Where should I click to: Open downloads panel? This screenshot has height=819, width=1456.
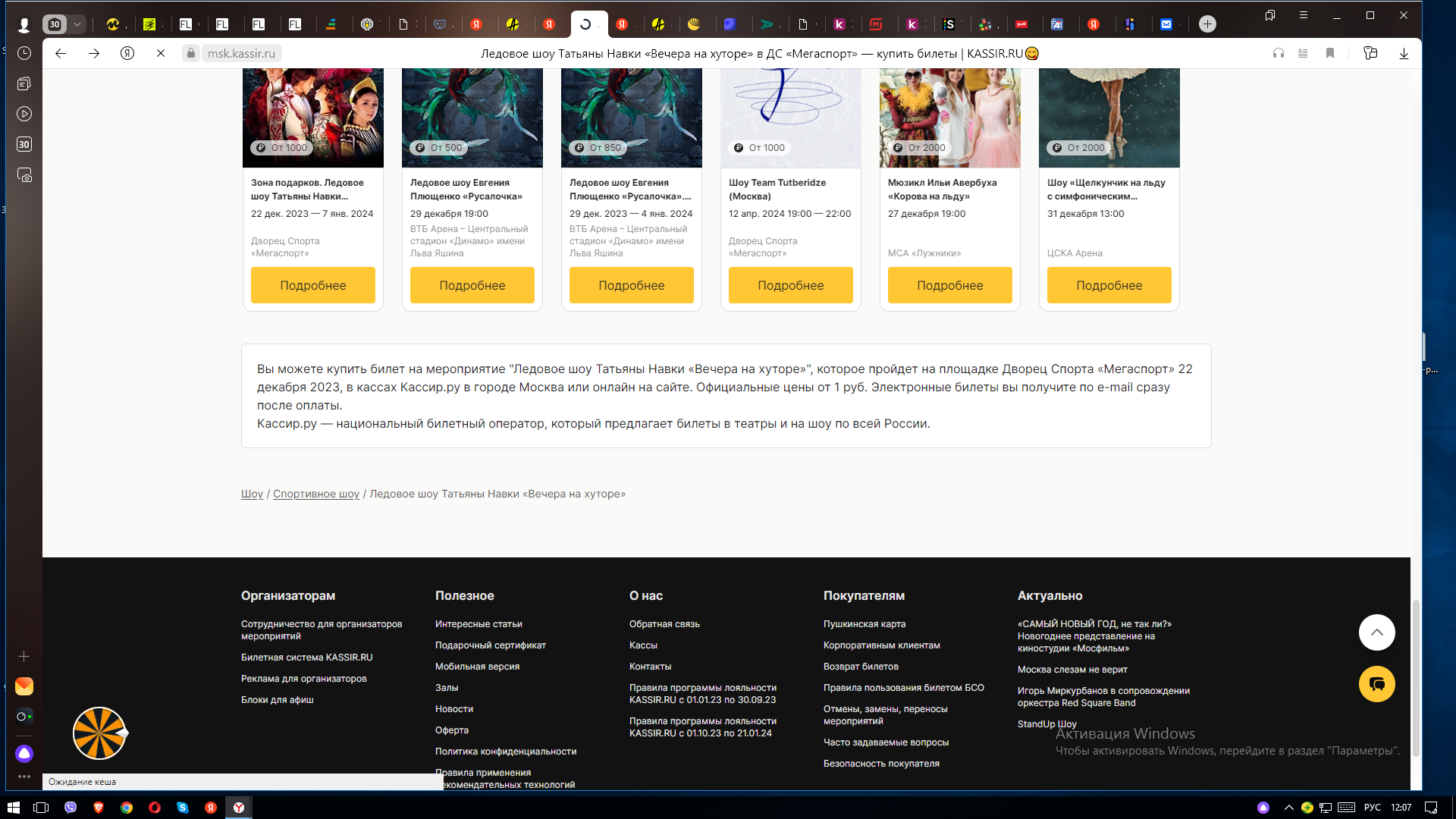click(1404, 53)
